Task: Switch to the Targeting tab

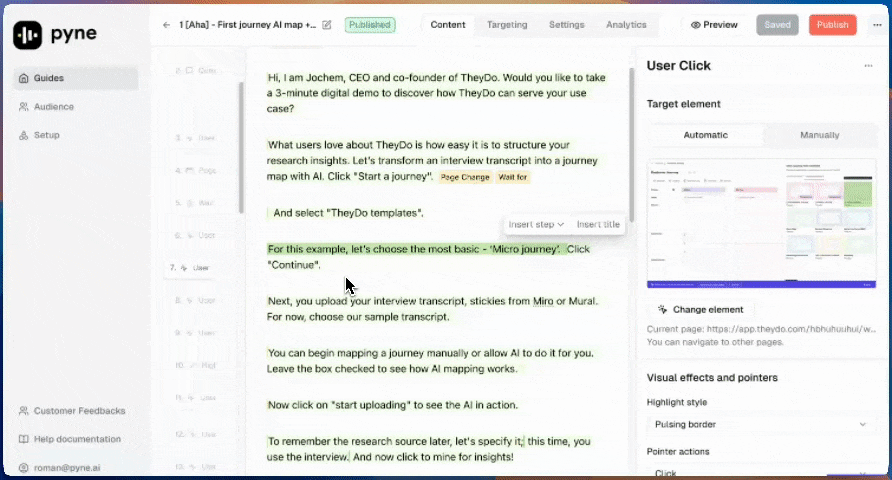Action: pyautogui.click(x=507, y=25)
